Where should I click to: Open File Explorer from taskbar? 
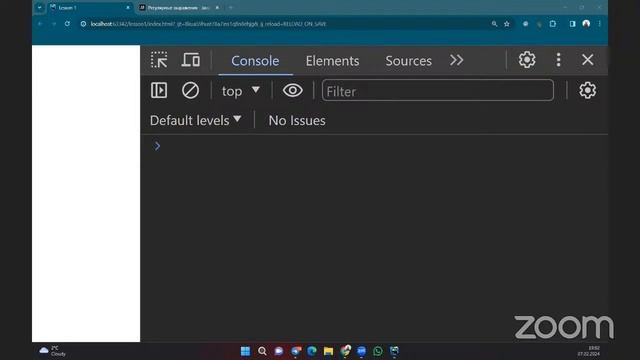(x=328, y=351)
